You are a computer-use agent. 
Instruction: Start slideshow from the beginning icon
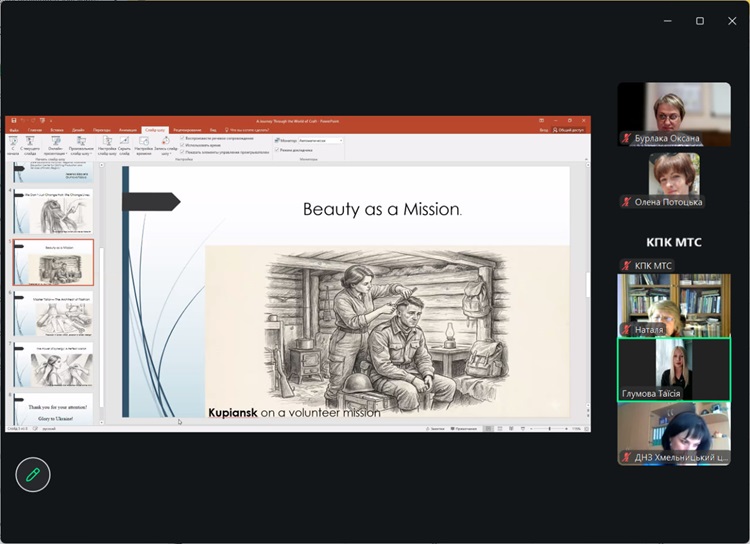[14, 141]
